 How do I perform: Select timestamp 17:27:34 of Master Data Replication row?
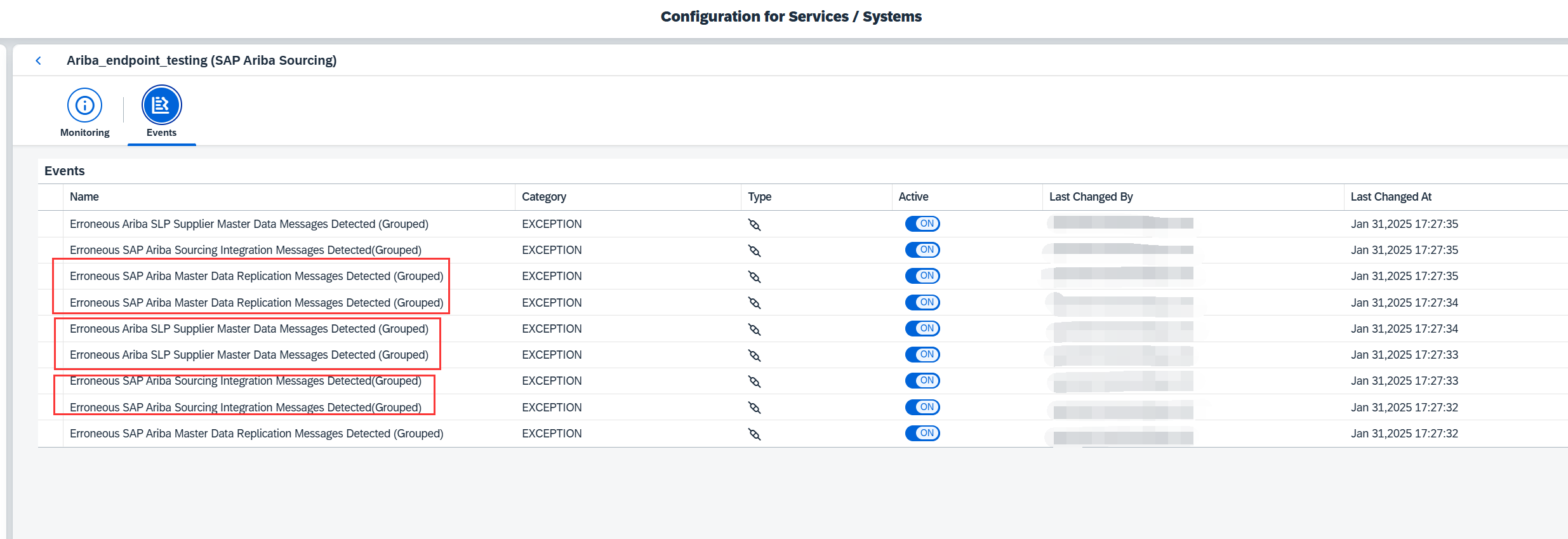pos(1404,303)
